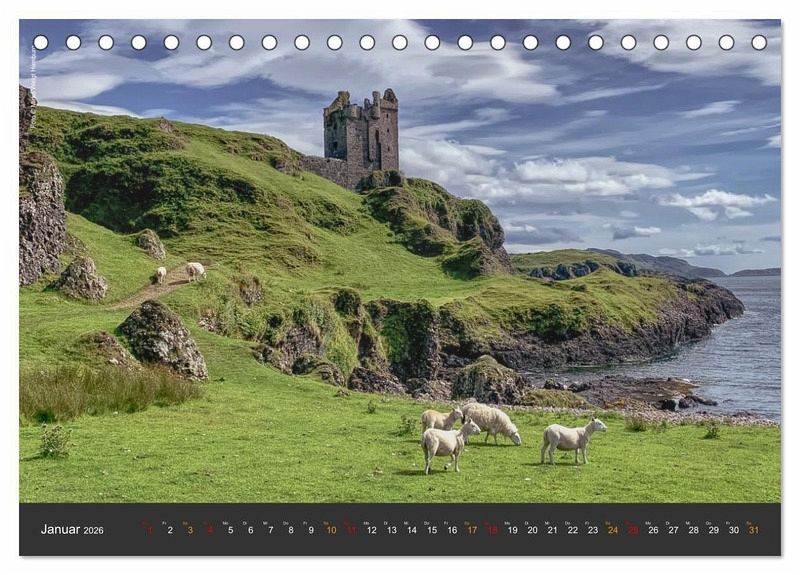Click the red Sunday 25 date
The image size is (800, 575).
tap(633, 530)
